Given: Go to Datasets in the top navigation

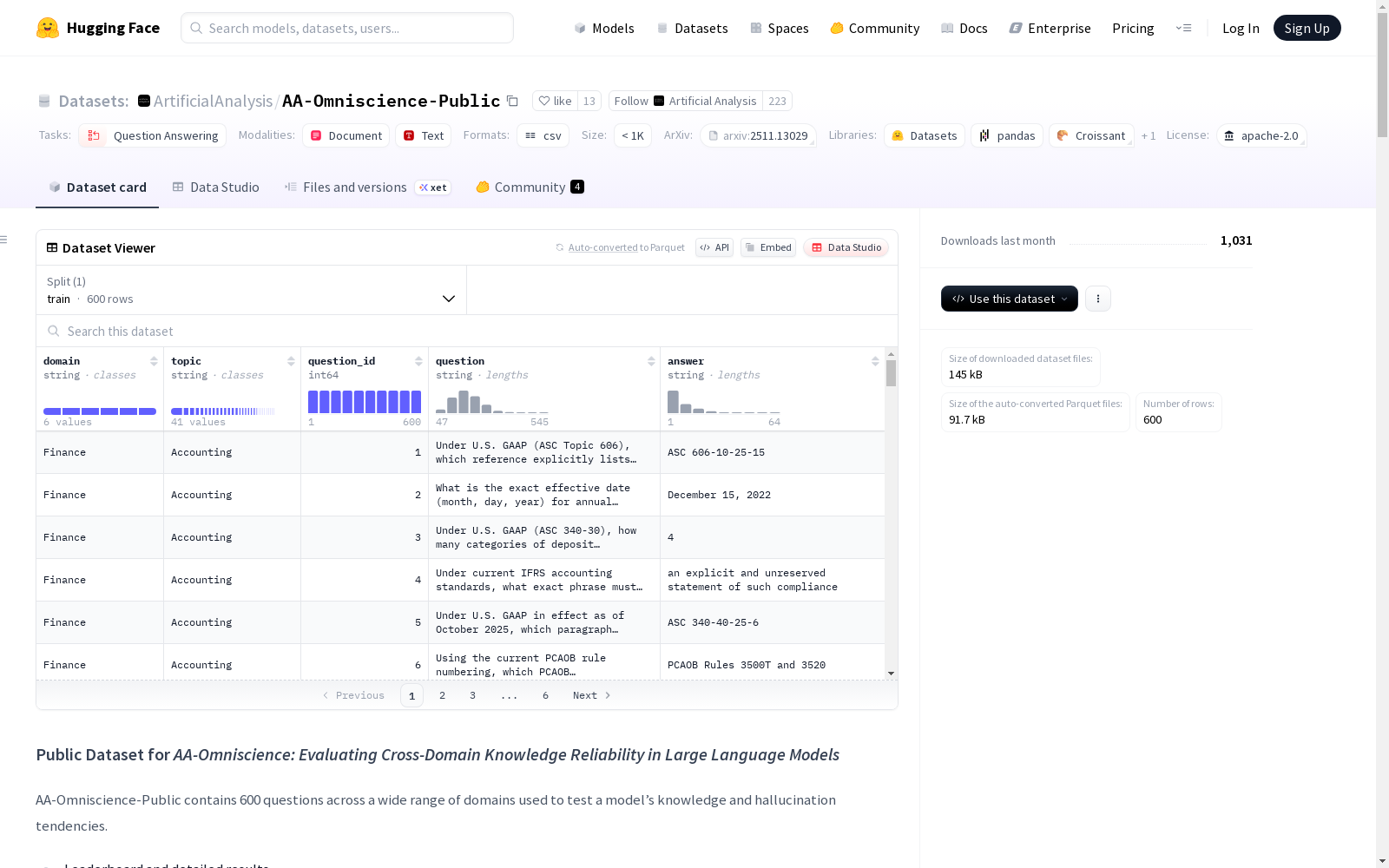Looking at the screenshot, I should click(x=692, y=28).
